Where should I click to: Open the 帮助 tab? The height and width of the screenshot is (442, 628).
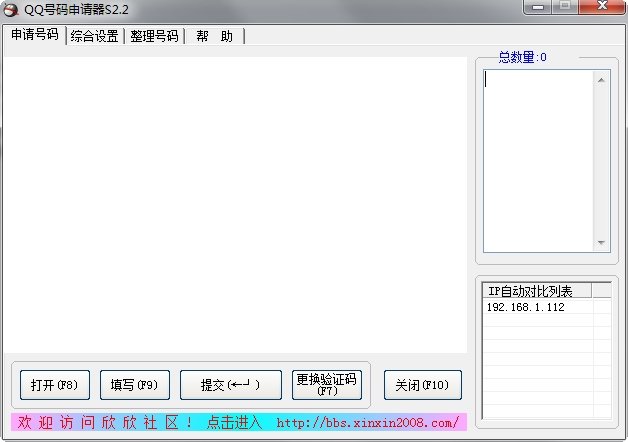coord(214,36)
